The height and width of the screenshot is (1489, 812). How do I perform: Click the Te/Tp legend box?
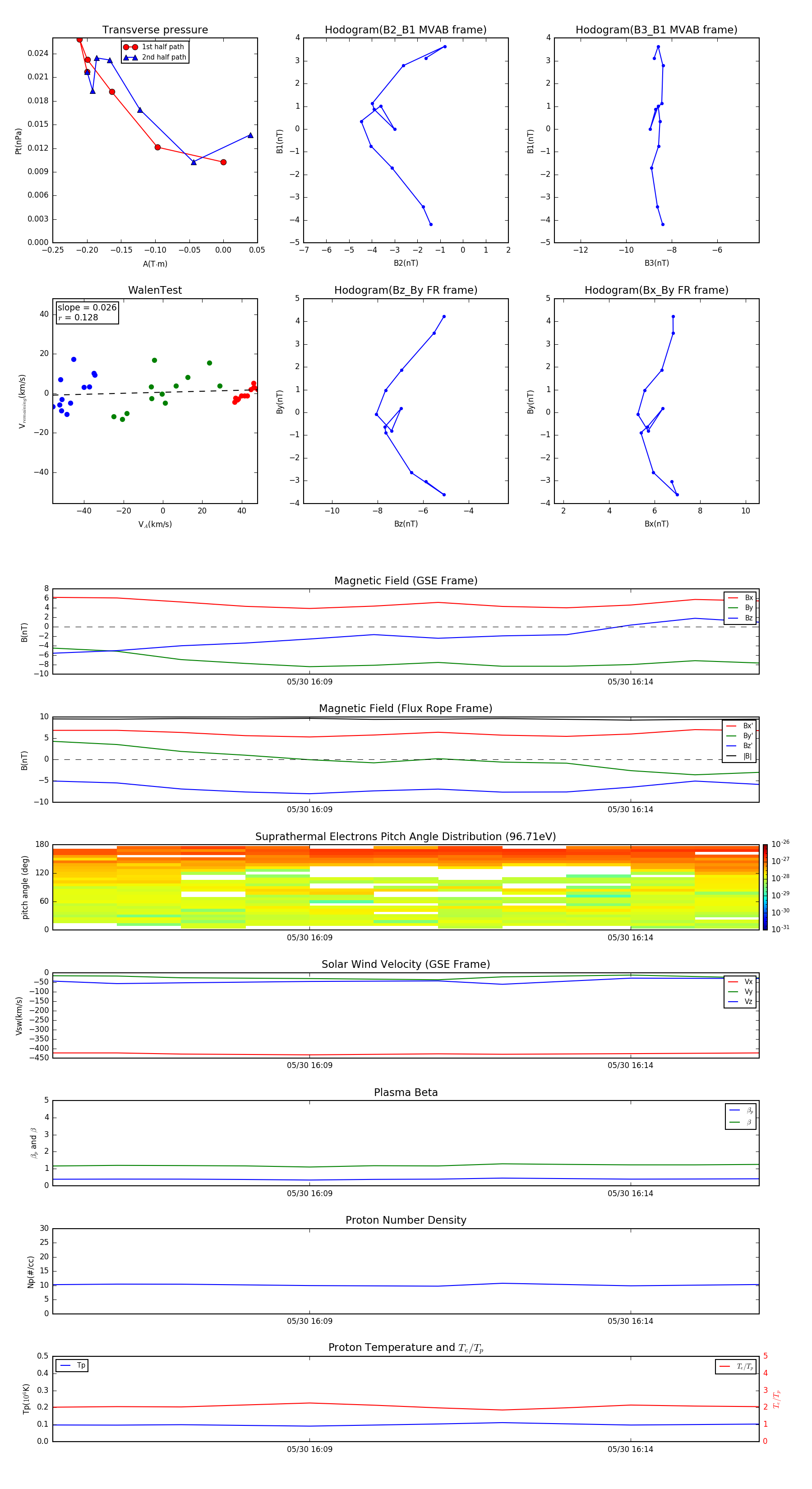click(736, 1366)
